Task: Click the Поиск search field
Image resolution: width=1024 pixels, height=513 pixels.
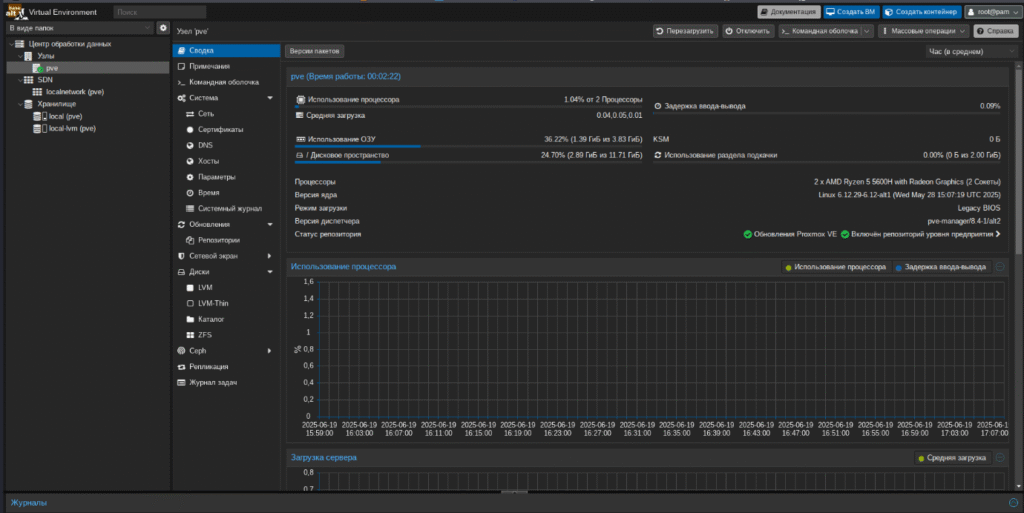Action: tap(158, 12)
